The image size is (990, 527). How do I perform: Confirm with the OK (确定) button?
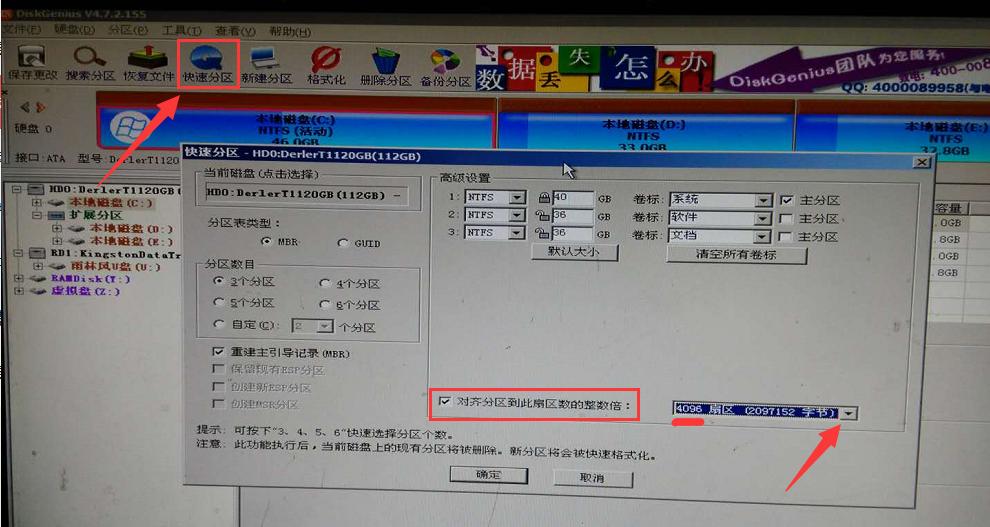click(x=488, y=475)
